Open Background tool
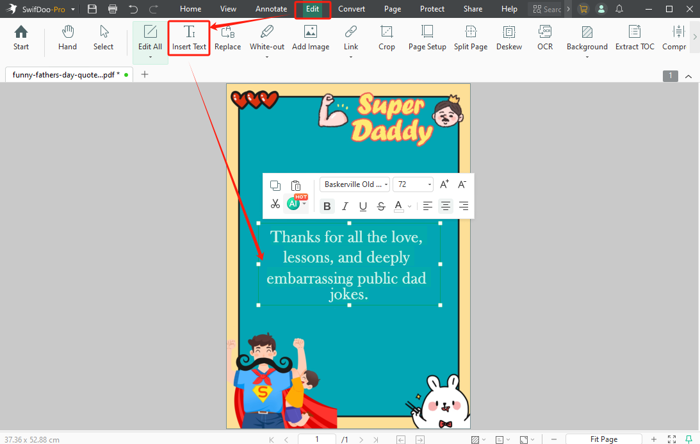Screen dimensions: 700x444 point(587,38)
